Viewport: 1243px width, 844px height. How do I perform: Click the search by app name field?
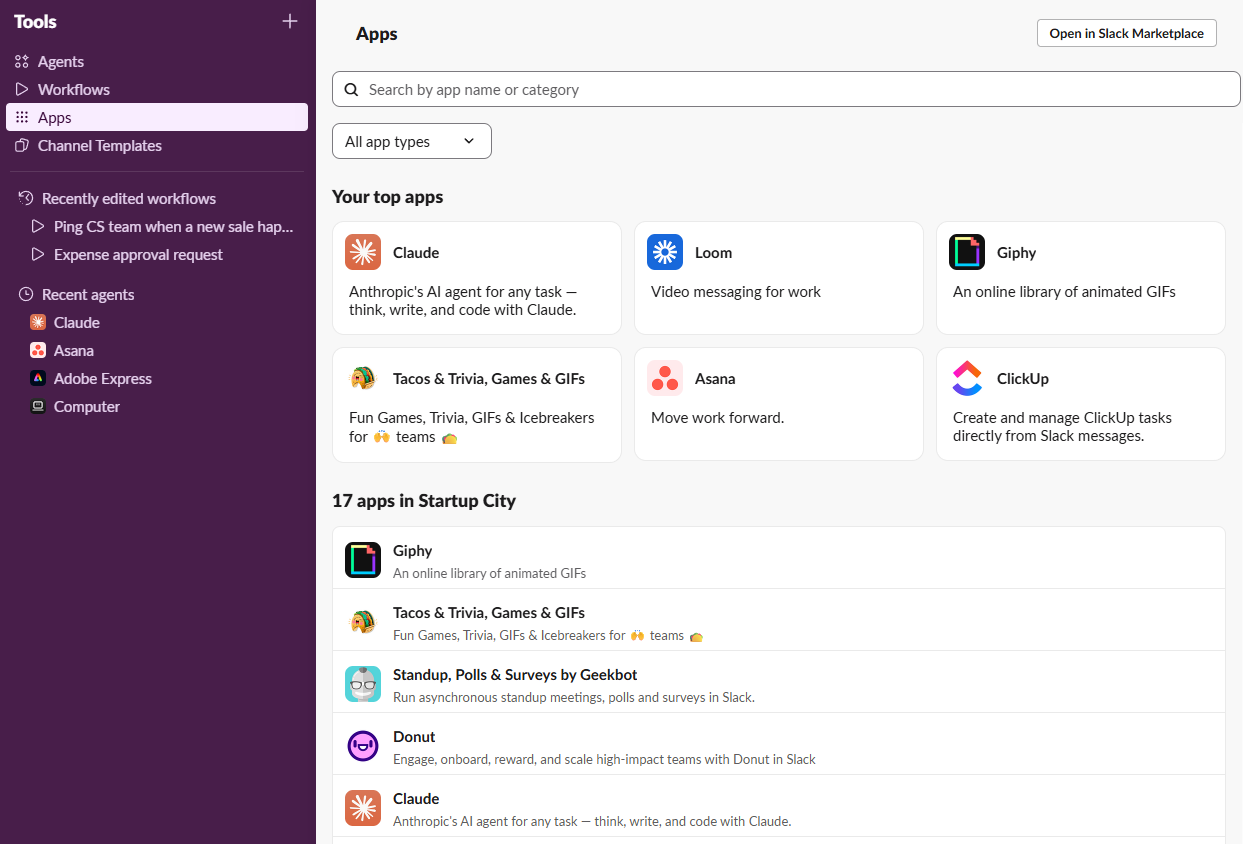(x=786, y=89)
